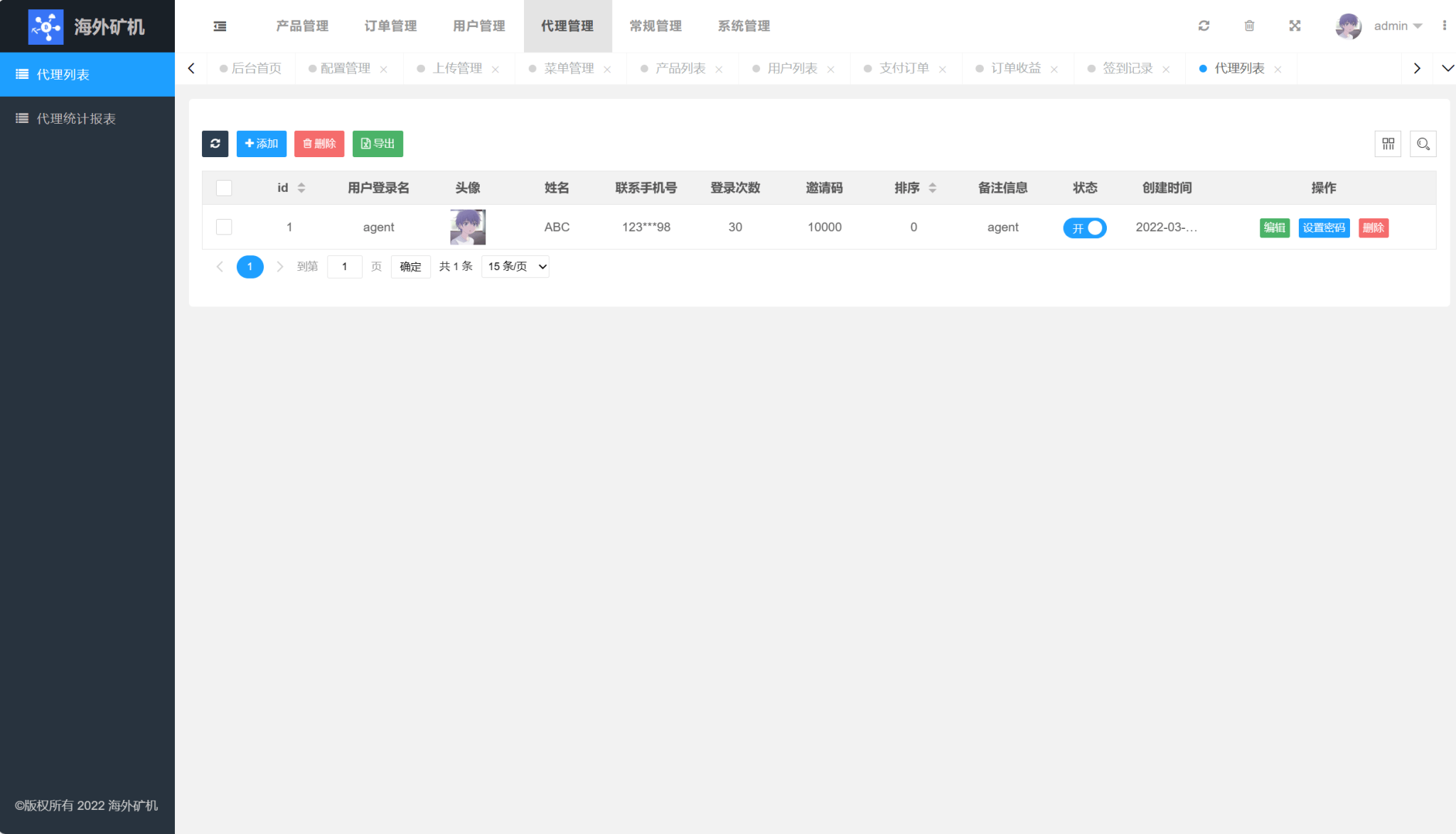1456x834 pixels.
Task: Click 设置密码 for agent row
Action: click(x=1324, y=228)
